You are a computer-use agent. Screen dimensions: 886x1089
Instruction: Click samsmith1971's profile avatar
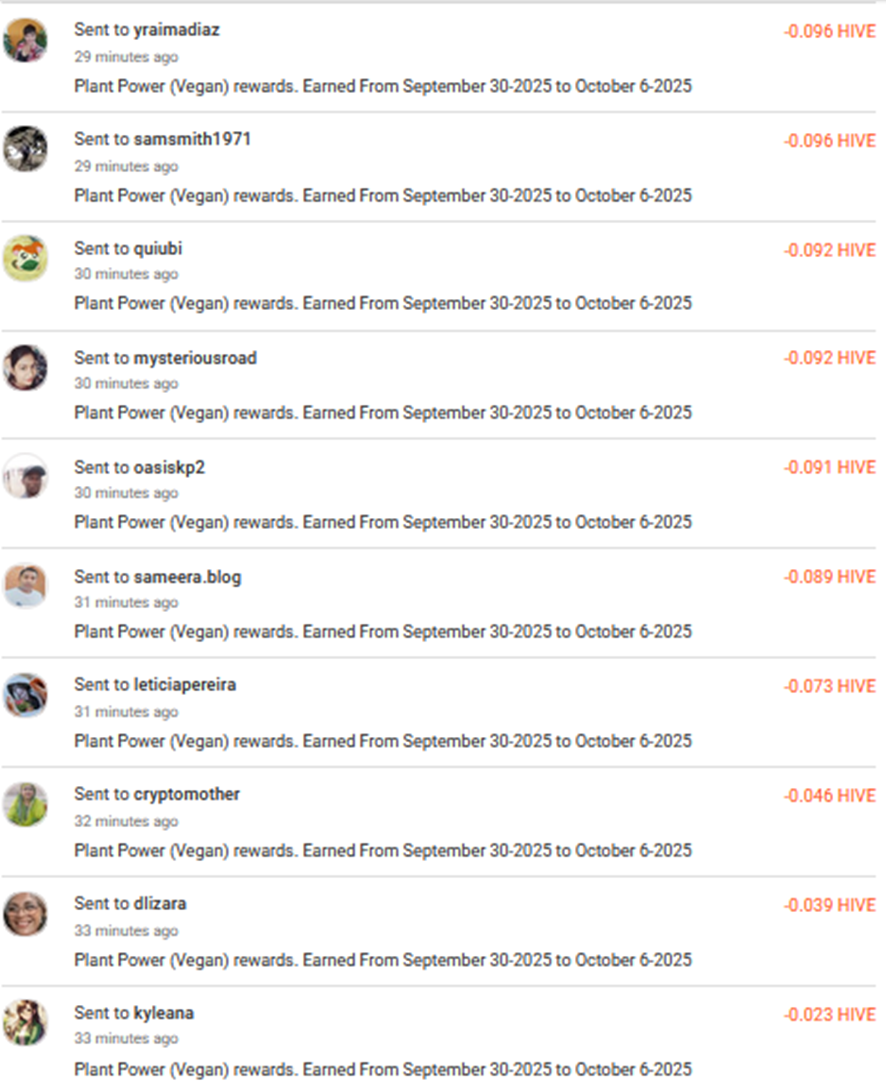point(25,149)
